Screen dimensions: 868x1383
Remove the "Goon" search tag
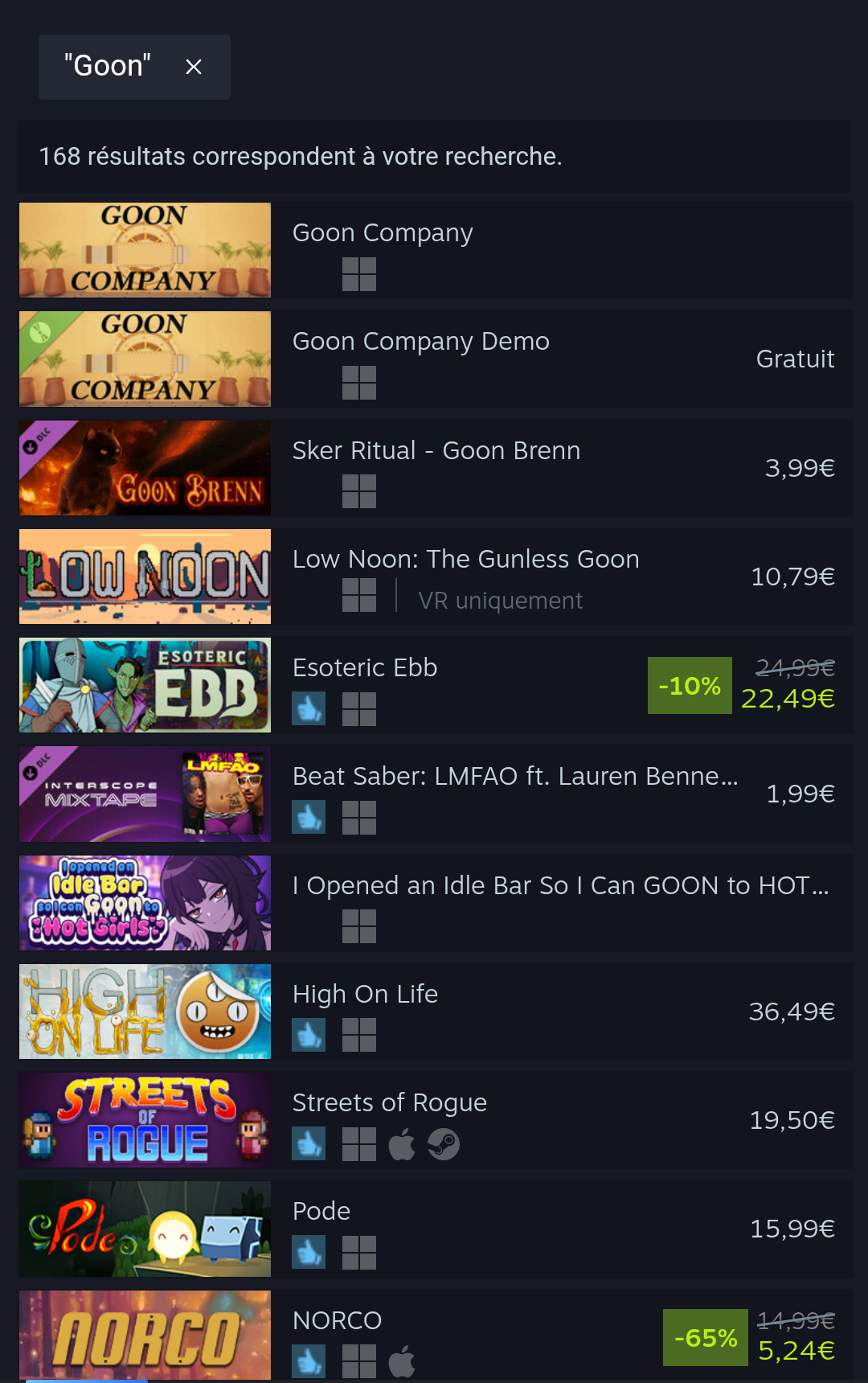coord(194,67)
